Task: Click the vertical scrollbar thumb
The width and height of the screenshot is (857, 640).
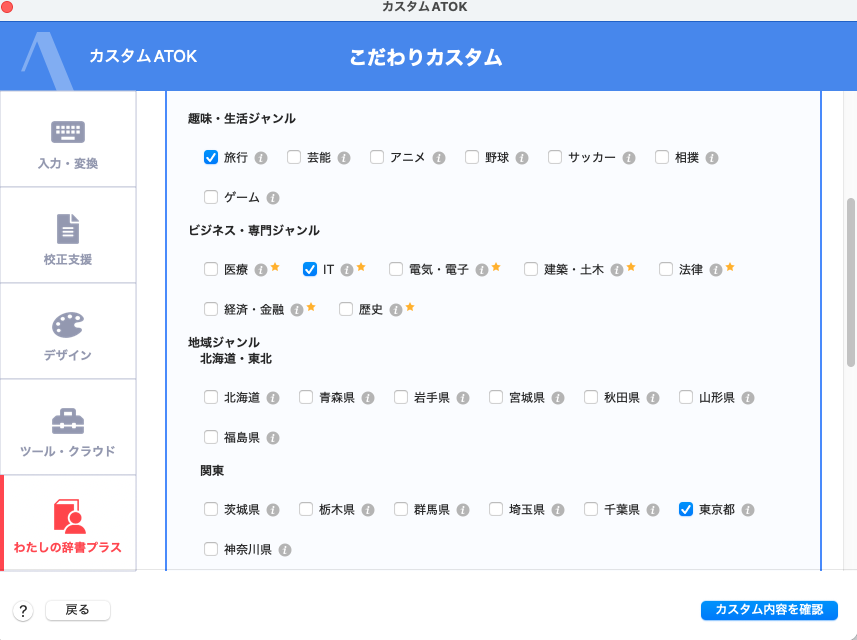Action: (x=850, y=282)
